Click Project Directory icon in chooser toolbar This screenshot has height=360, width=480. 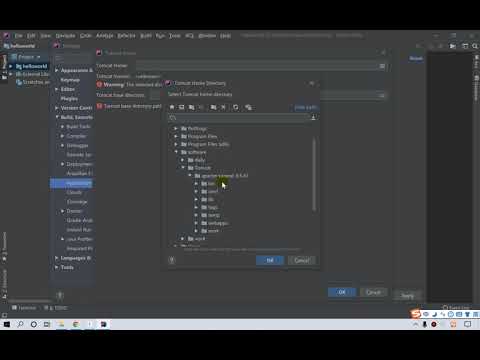[192, 107]
